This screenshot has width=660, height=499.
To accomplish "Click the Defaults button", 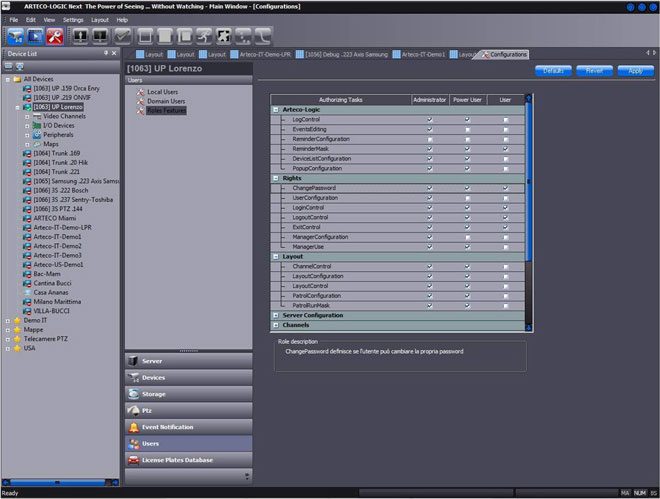I will point(553,71).
